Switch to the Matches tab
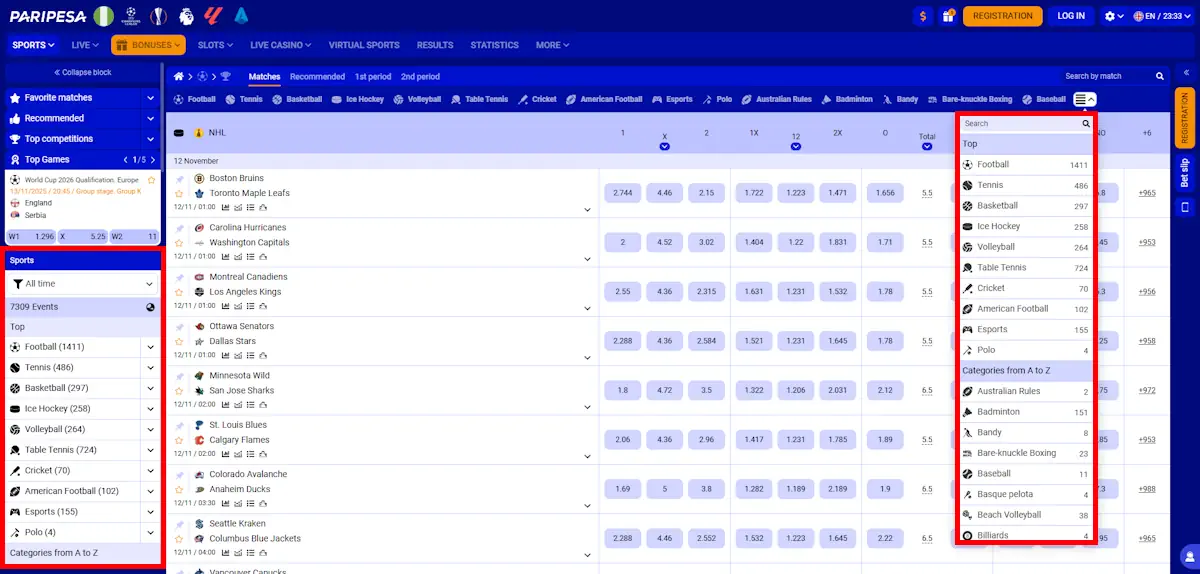This screenshot has width=1200, height=574. [x=265, y=77]
